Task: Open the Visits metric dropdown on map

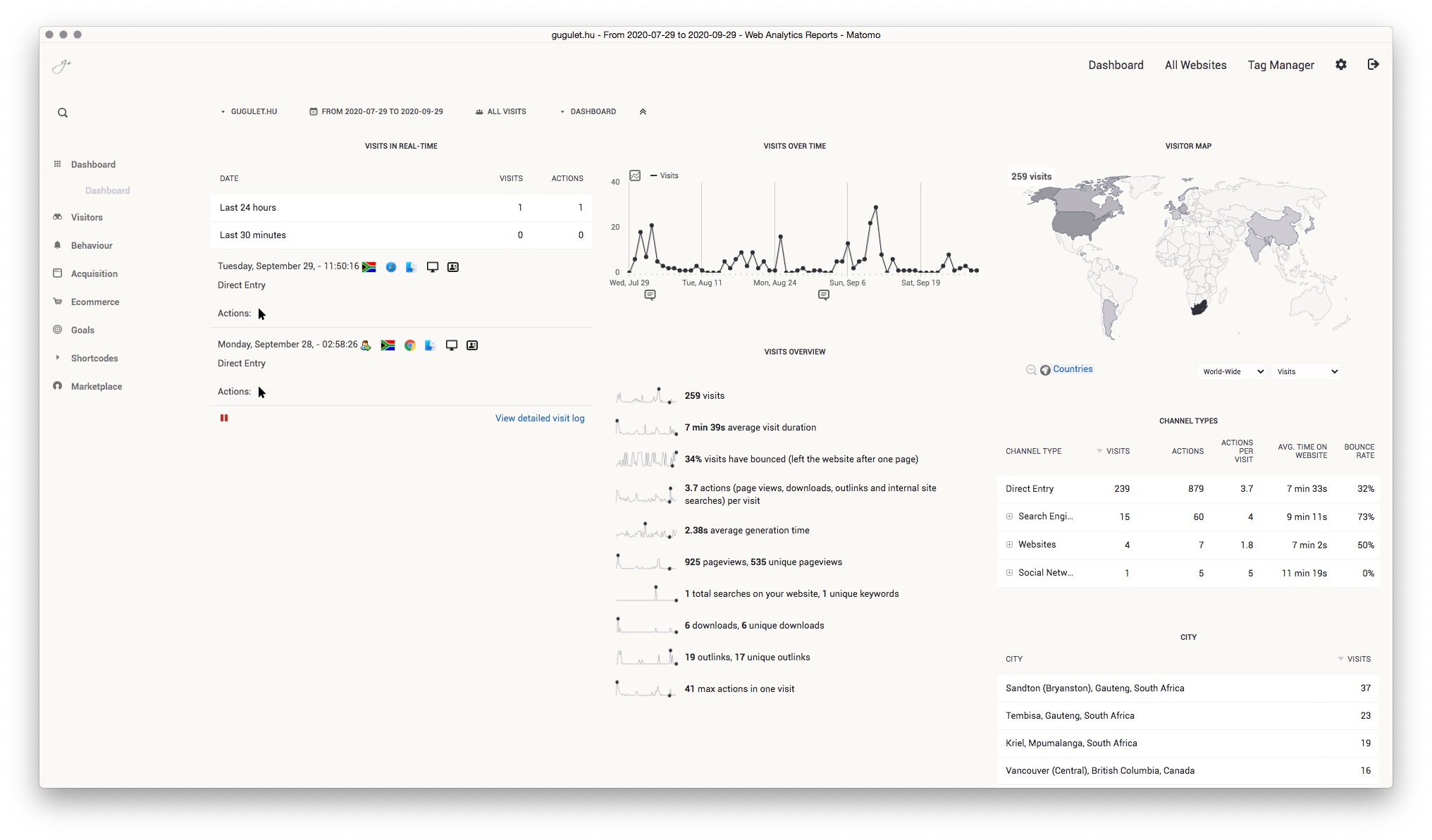Action: [1306, 371]
